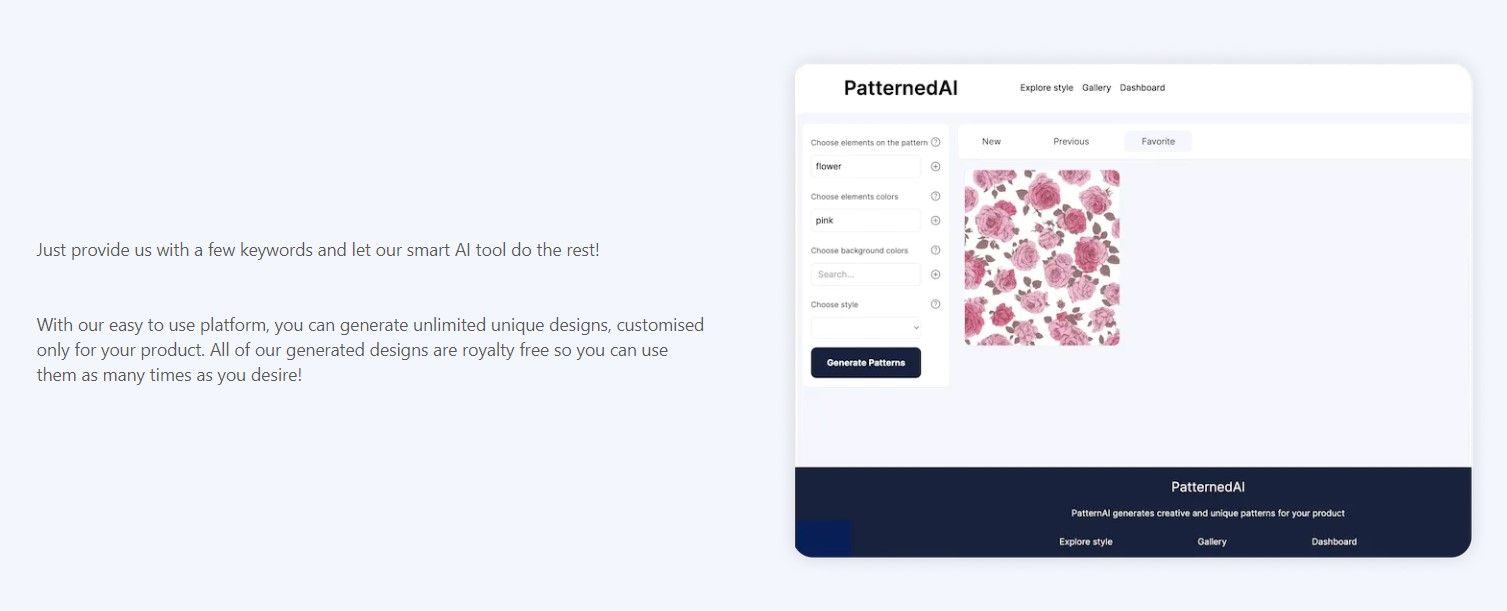Click the add icon beside pink elements color

(x=935, y=220)
